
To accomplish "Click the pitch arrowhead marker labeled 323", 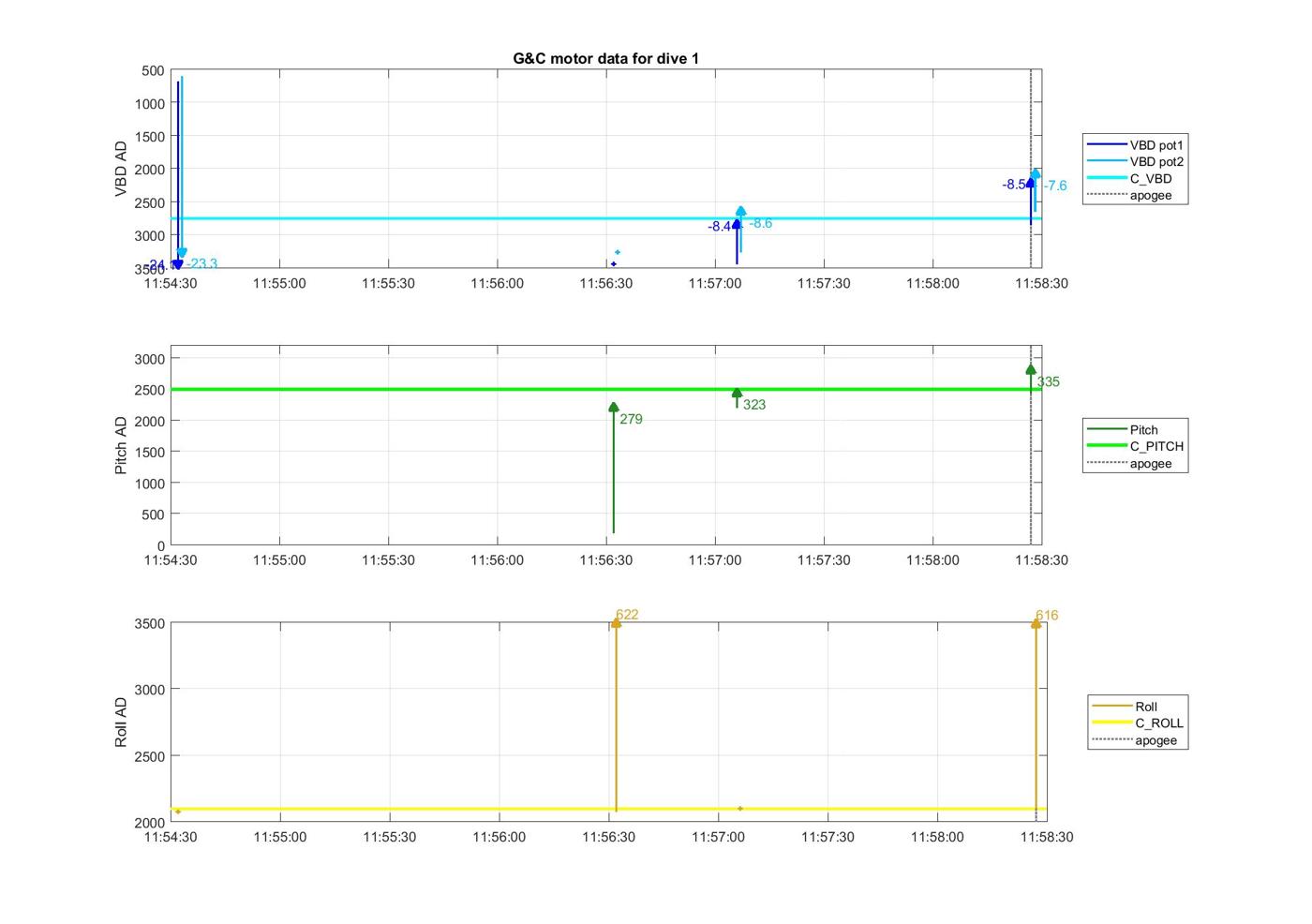I will coord(737,394).
